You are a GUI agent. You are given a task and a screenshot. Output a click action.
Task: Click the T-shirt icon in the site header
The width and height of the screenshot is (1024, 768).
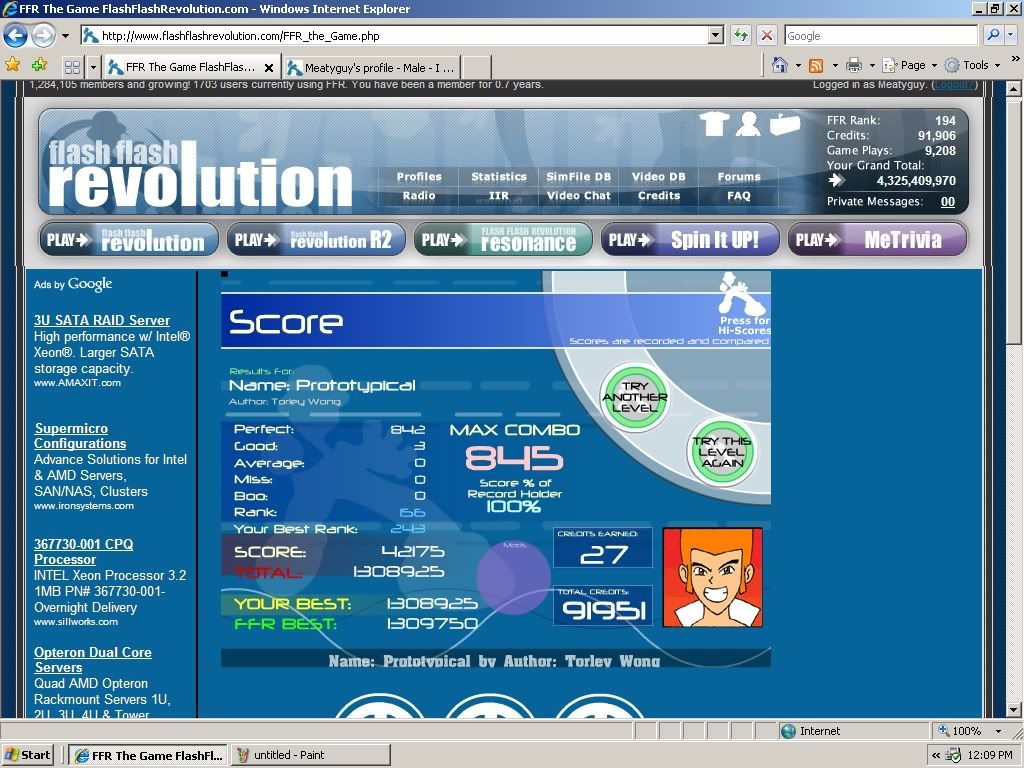click(712, 124)
